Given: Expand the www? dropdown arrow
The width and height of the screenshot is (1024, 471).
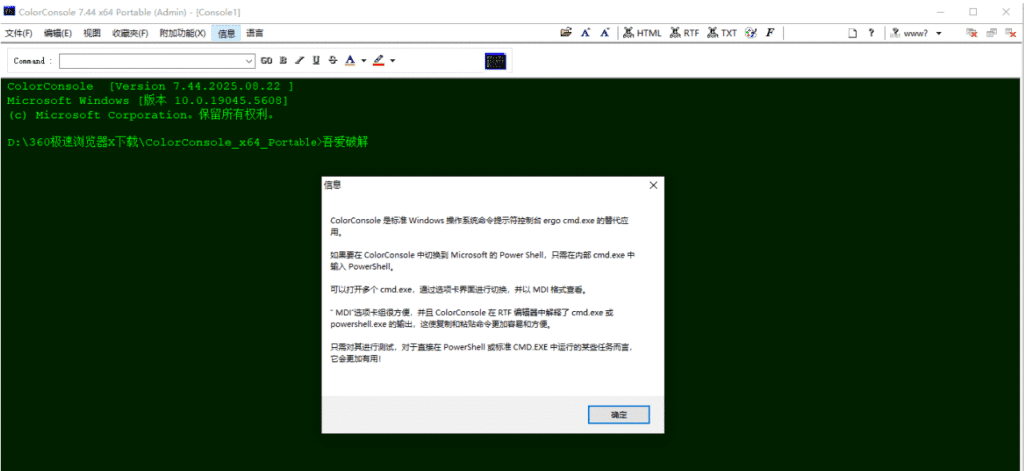Looking at the screenshot, I should [x=938, y=33].
